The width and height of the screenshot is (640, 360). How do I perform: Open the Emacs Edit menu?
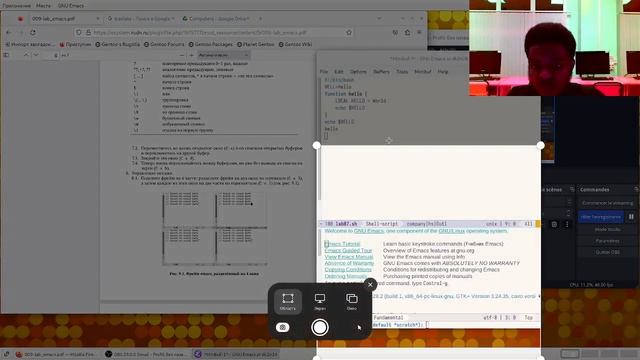pos(339,71)
